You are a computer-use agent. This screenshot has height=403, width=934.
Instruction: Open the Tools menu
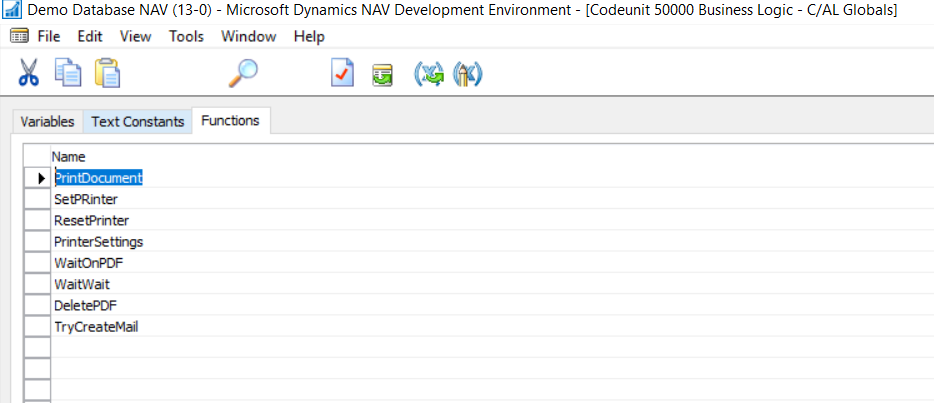pyautogui.click(x=186, y=37)
